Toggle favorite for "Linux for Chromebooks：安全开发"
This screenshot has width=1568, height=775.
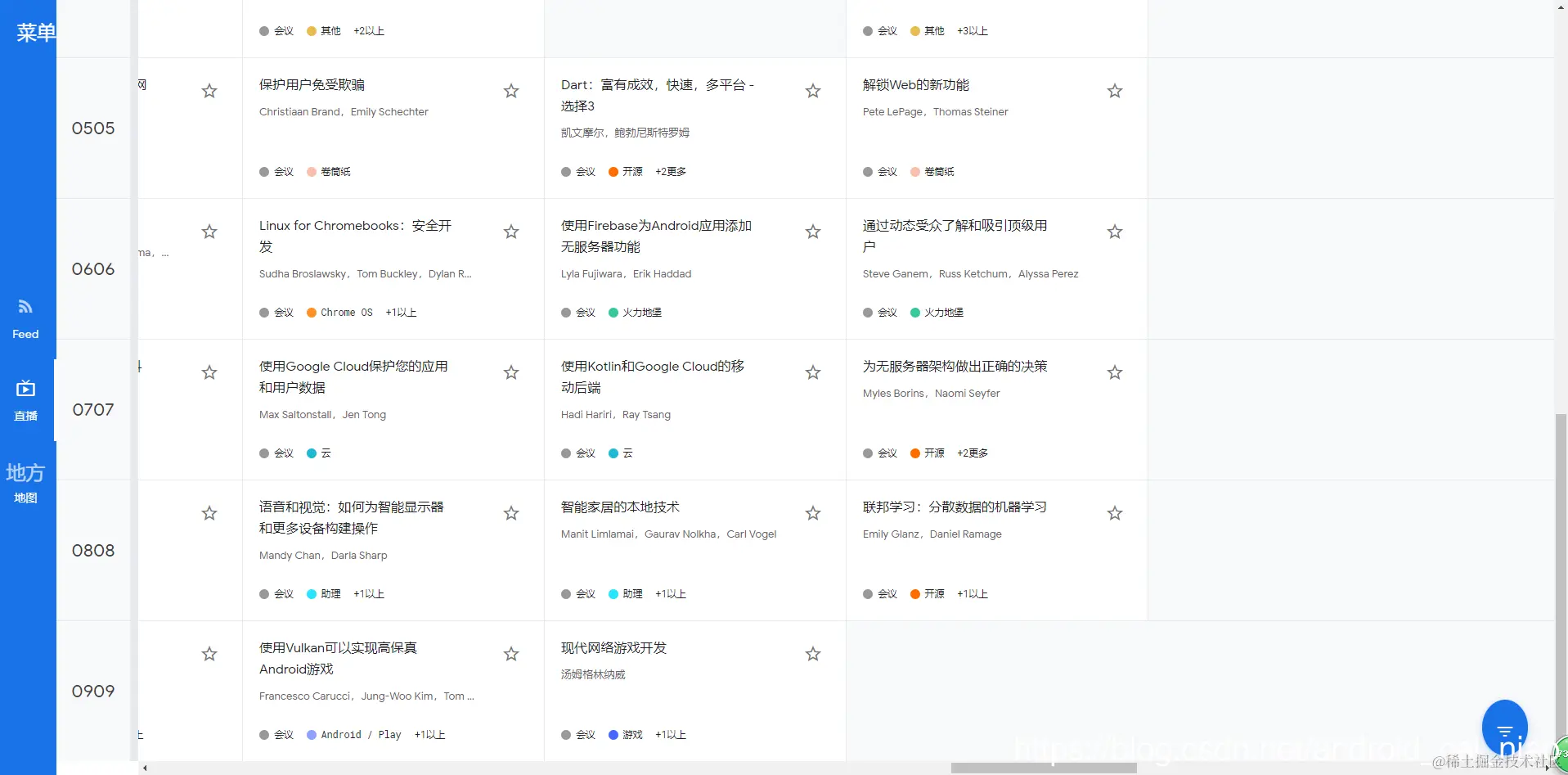[x=510, y=232]
